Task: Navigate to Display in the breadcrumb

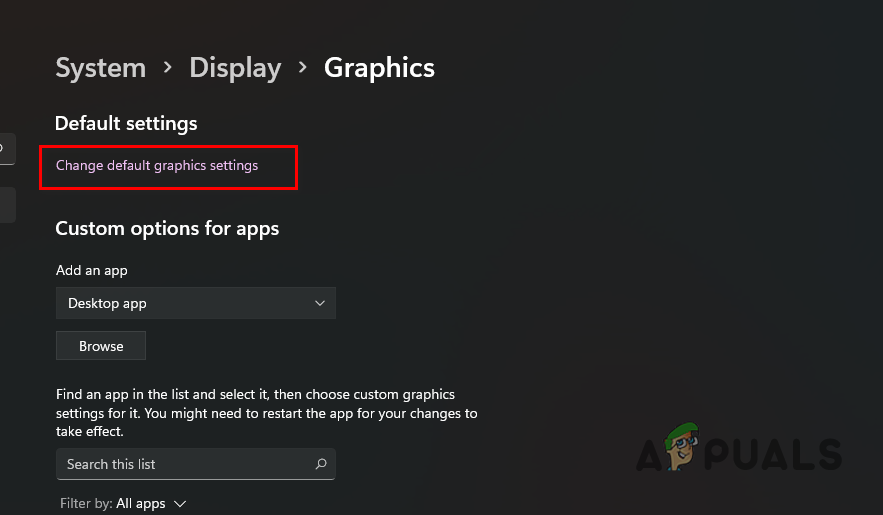Action: [235, 68]
